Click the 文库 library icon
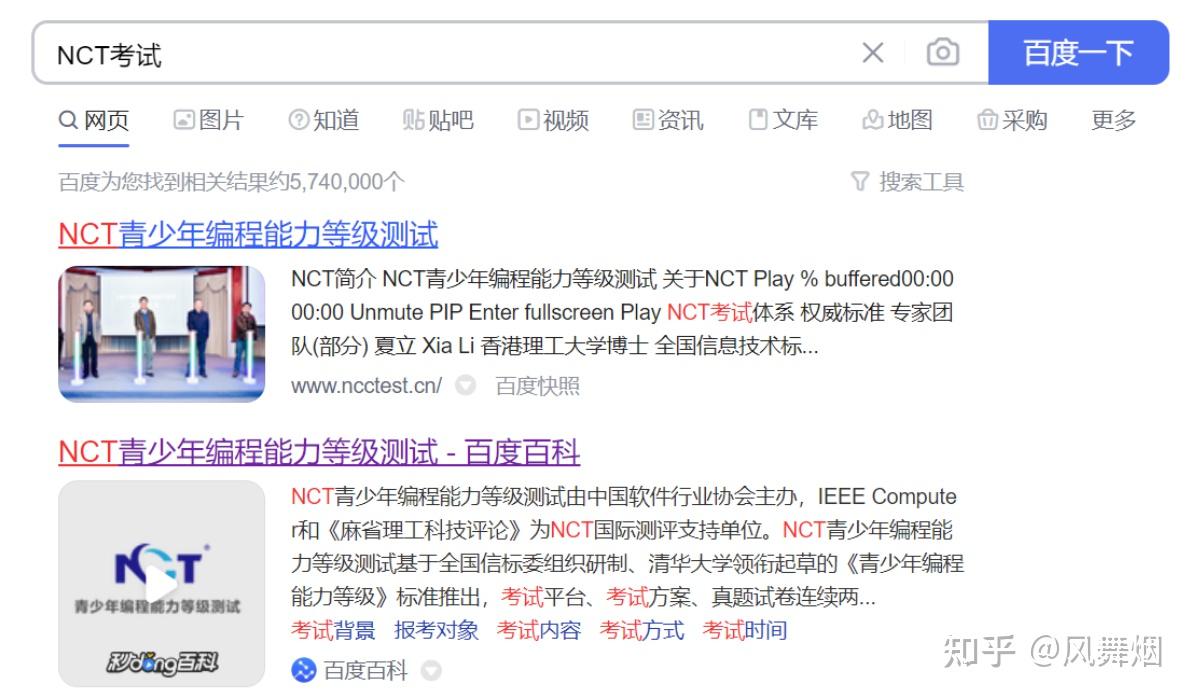The image size is (1193, 700). 757,120
